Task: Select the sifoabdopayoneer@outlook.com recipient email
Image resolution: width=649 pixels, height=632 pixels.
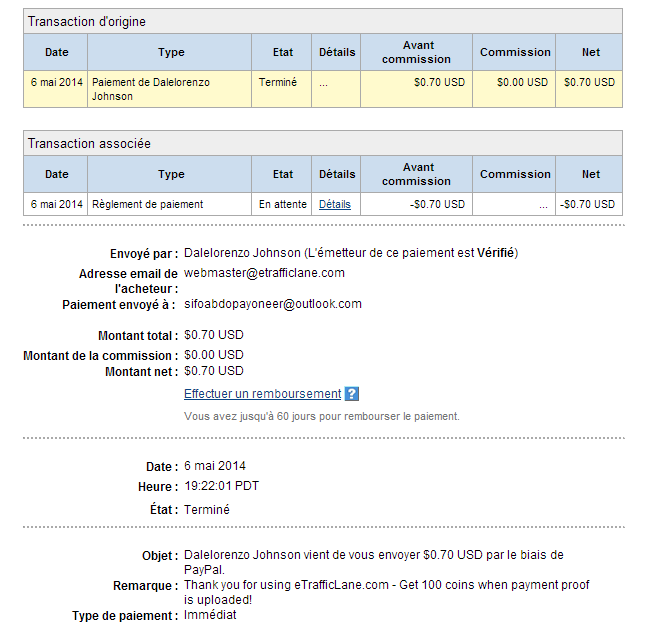Action: pyautogui.click(x=273, y=304)
